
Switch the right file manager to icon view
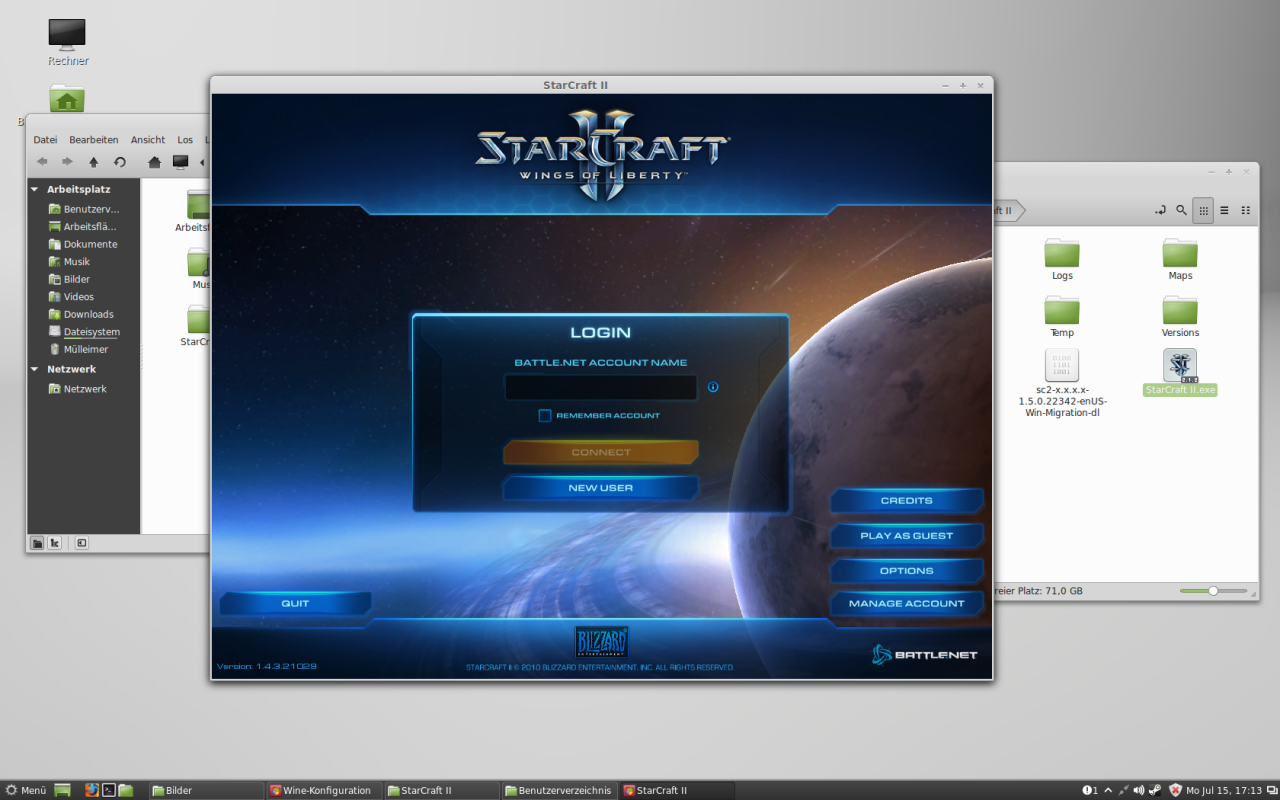pos(1203,210)
